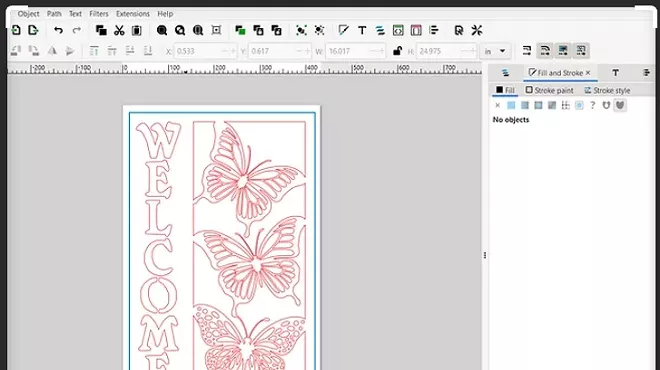
Task: Raise selection one step
Action: pos(112,51)
